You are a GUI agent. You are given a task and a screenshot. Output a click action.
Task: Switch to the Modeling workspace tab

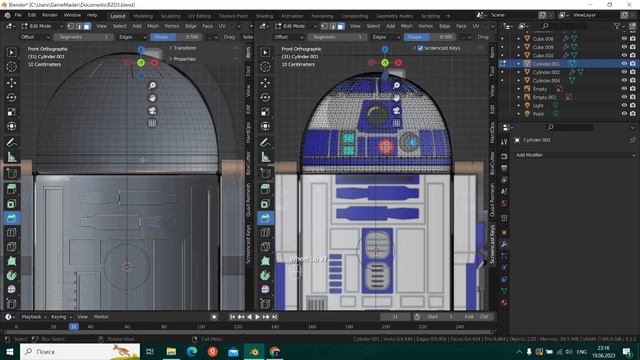tap(143, 16)
